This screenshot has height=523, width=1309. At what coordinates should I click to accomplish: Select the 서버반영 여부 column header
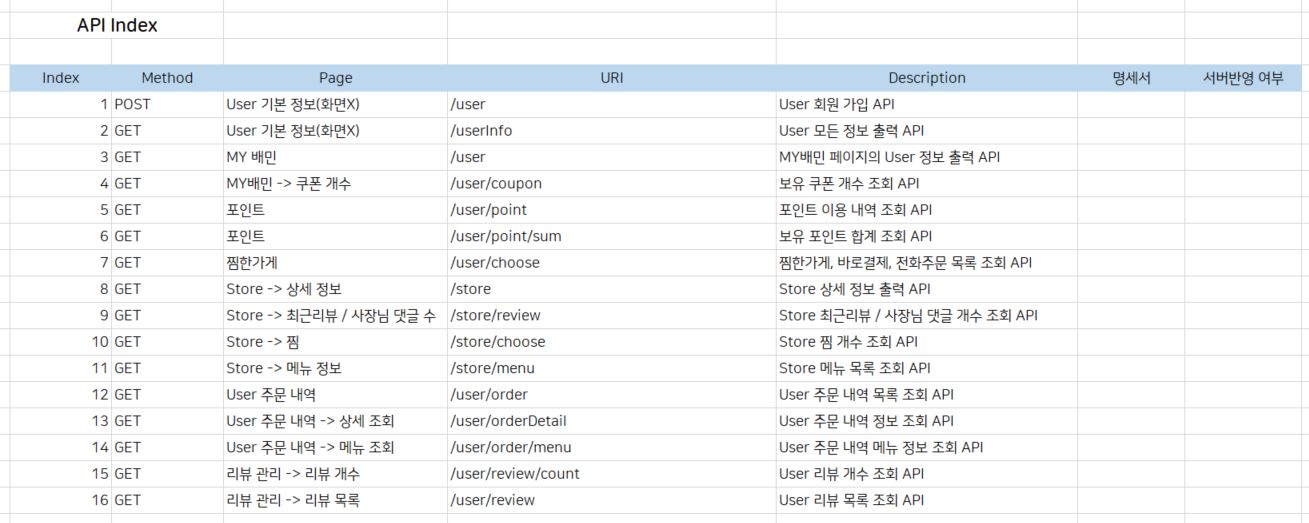[1243, 78]
